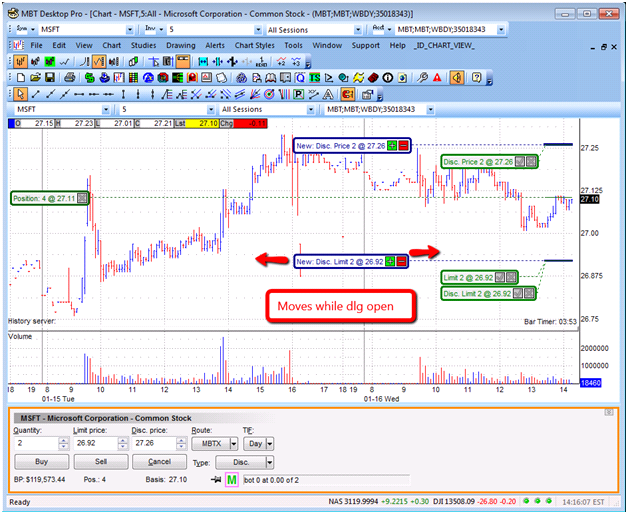Click checkmark on Disc. Price 2 @ 27.26 label
Viewport: 628px width, 514px height.
(x=519, y=162)
